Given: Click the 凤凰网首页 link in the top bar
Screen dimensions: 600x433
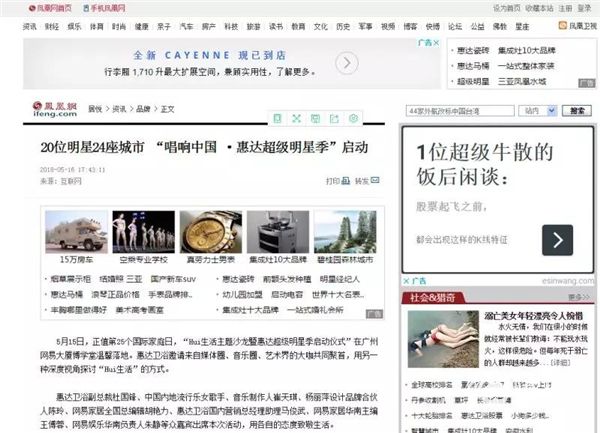Looking at the screenshot, I should pos(50,8).
